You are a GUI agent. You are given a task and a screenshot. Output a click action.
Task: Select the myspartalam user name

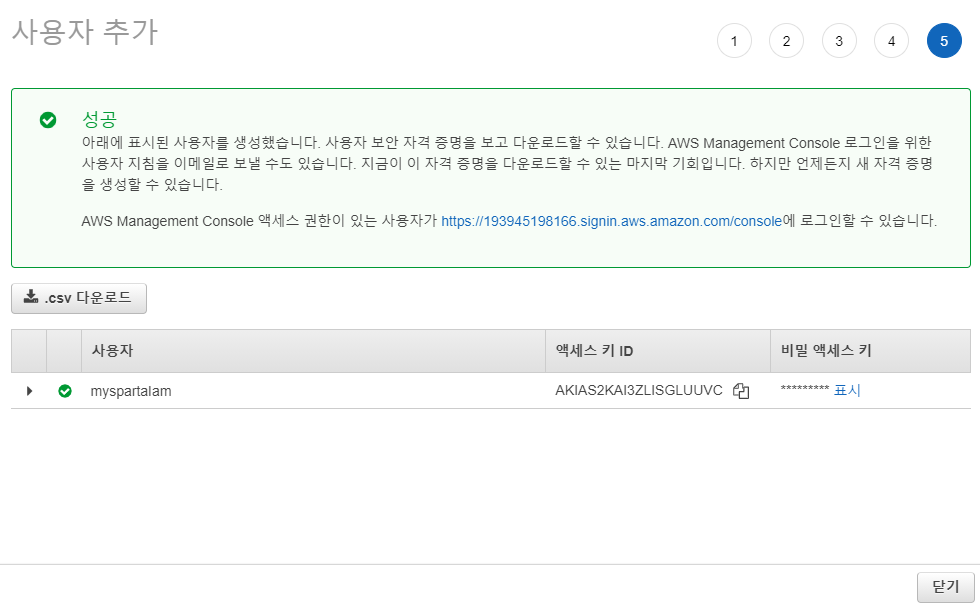pos(131,391)
